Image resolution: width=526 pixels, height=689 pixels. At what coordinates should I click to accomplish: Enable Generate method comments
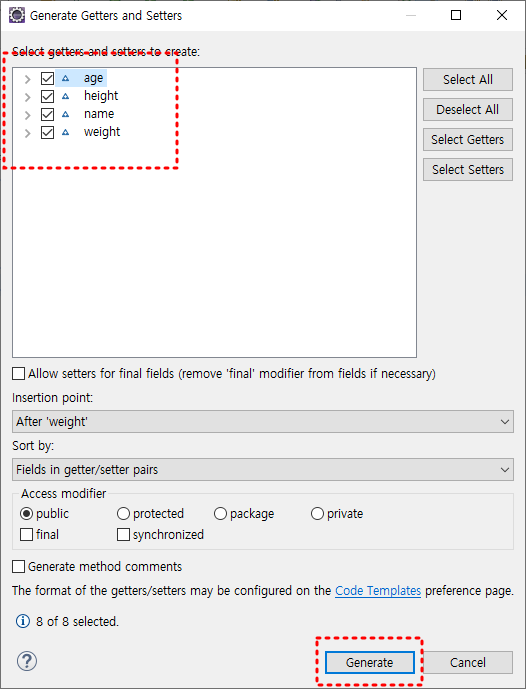click(18, 566)
